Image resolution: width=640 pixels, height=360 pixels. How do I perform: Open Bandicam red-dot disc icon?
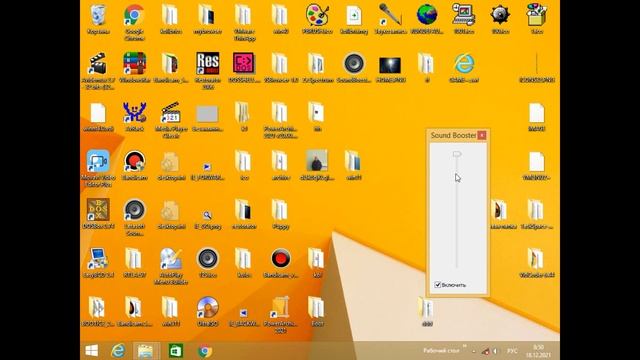pos(134,161)
